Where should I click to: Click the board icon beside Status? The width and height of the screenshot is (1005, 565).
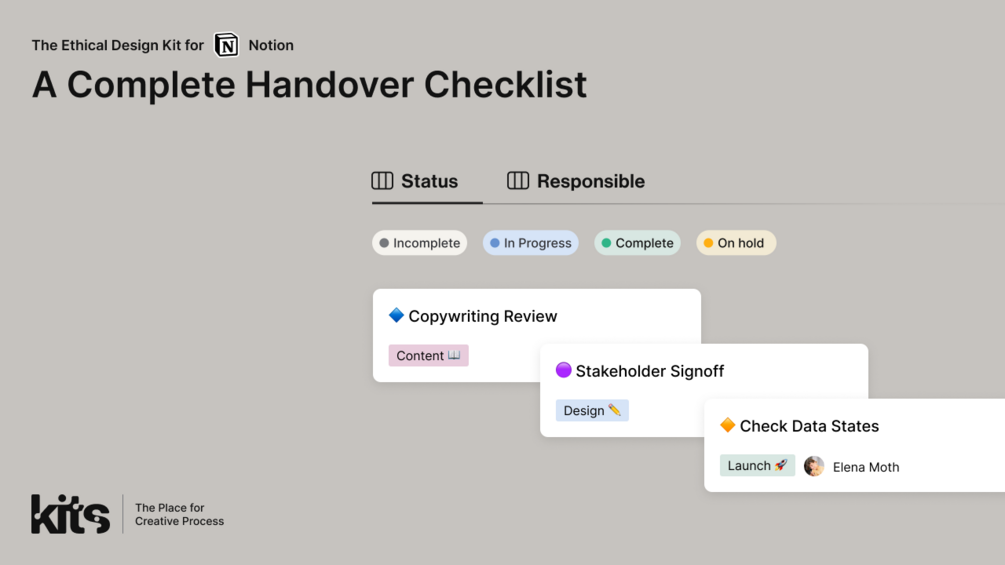[382, 181]
